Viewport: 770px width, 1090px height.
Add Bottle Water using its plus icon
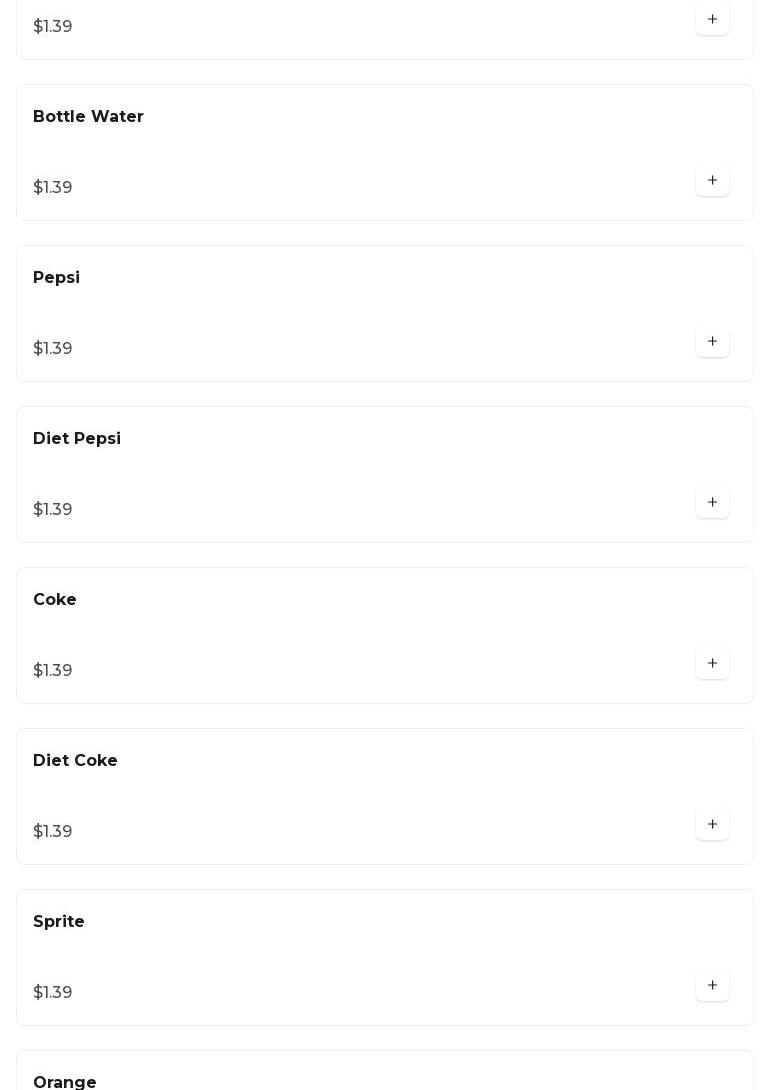(712, 180)
